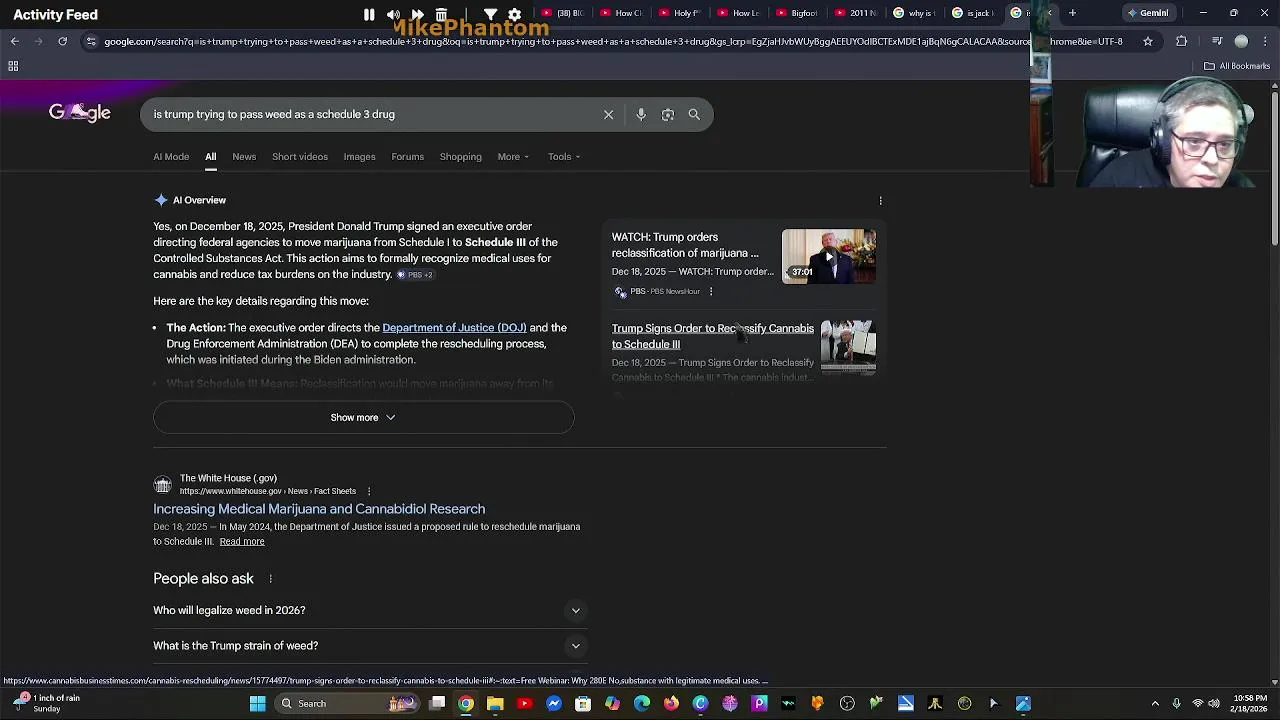Click the trash can overlay icon
The image size is (1280, 720).
click(441, 15)
